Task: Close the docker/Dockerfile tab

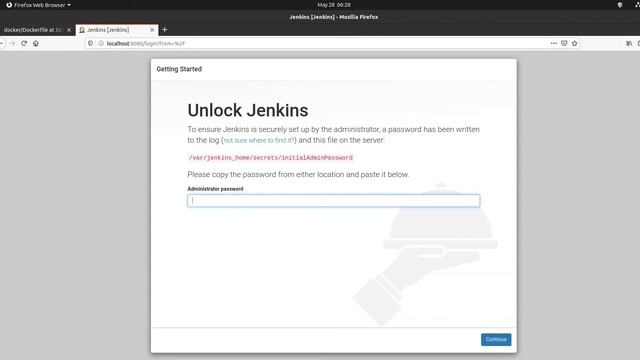Action: pyautogui.click(x=69, y=30)
